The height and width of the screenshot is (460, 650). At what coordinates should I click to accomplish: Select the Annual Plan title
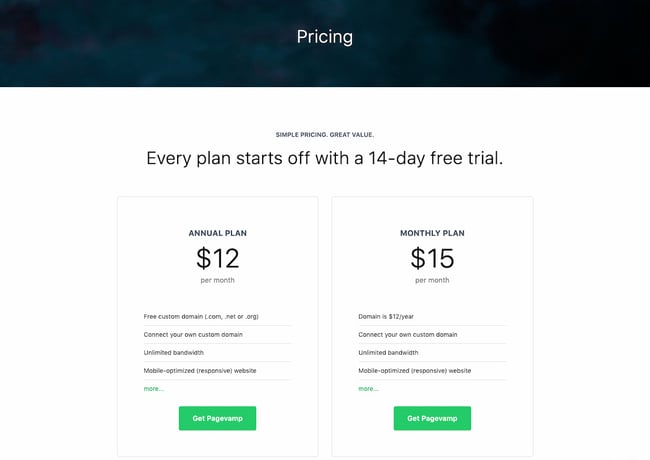[x=217, y=233]
